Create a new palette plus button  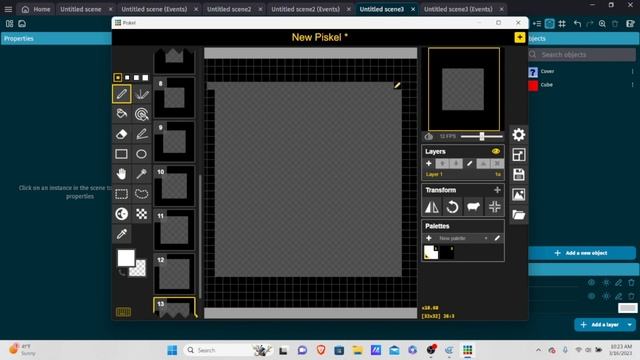(x=429, y=238)
